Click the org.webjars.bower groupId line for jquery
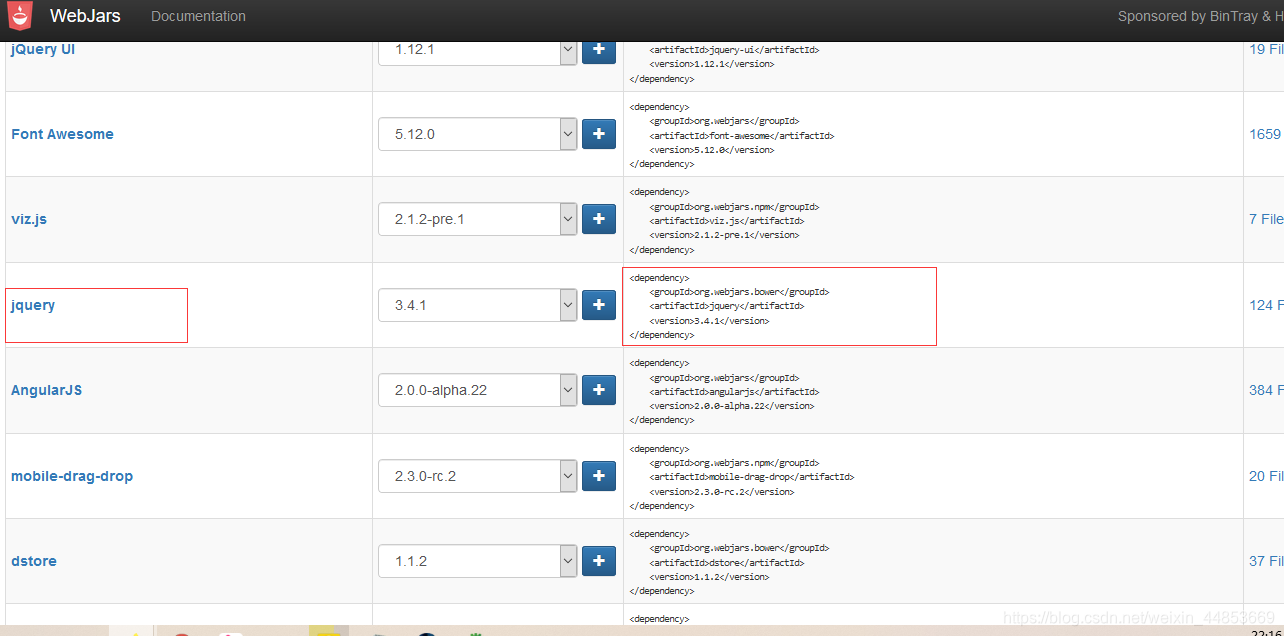The image size is (1284, 636). coord(739,292)
